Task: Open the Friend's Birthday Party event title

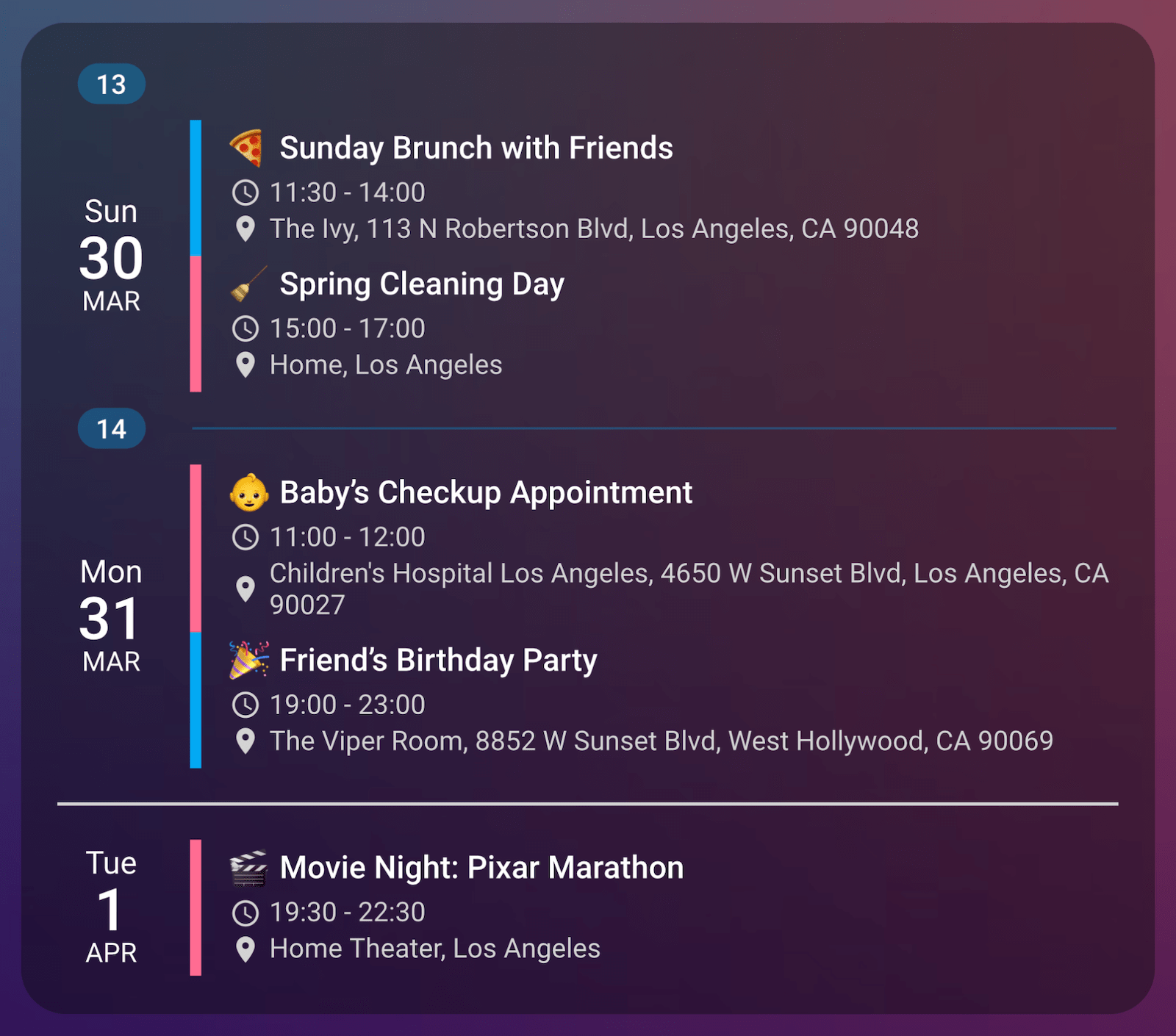Action: click(x=438, y=660)
